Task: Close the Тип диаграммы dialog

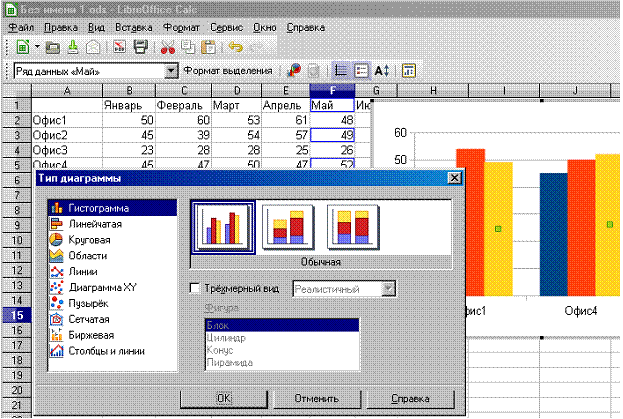Action: (454, 178)
